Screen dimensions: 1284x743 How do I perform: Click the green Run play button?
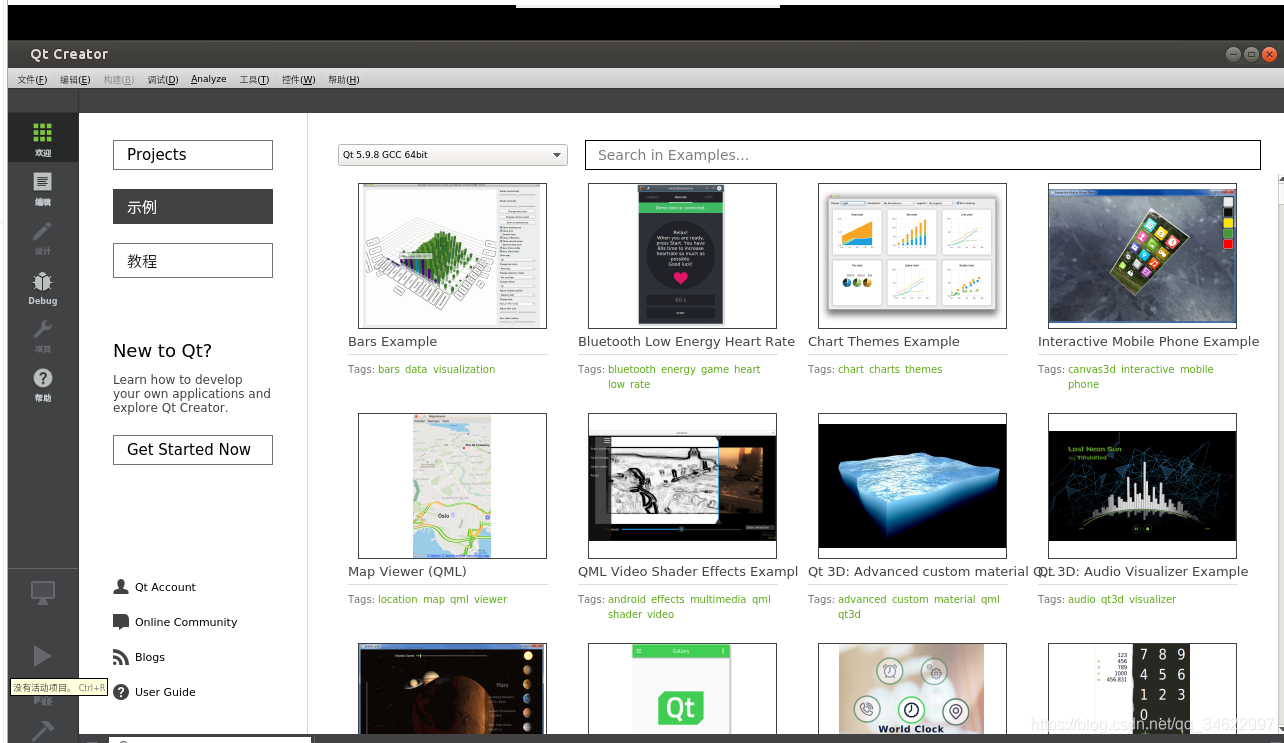click(x=42, y=656)
